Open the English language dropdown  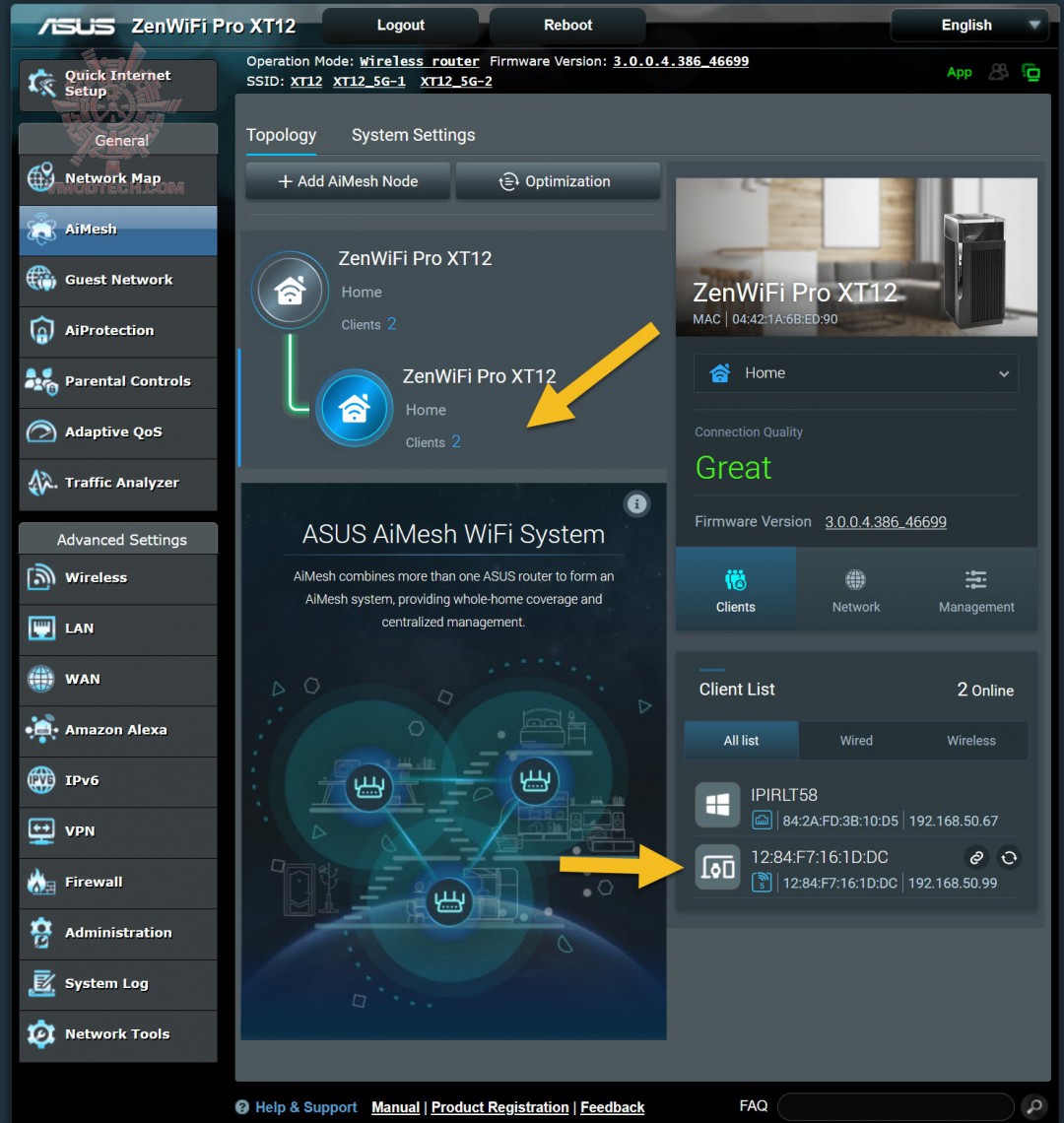click(x=967, y=25)
